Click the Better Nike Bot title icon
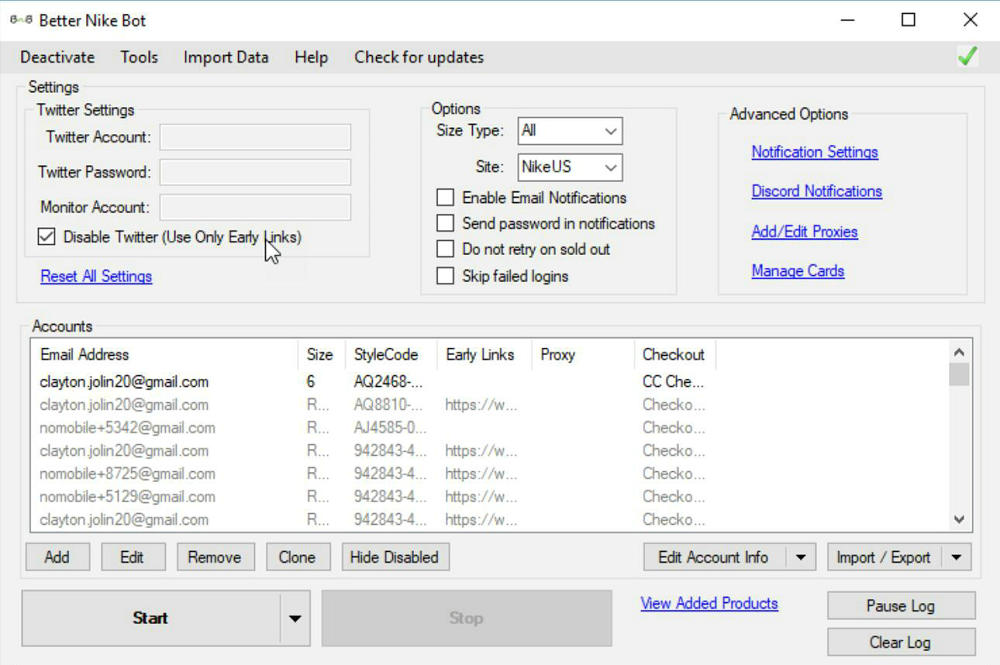This screenshot has width=1000, height=665. pyautogui.click(x=21, y=20)
